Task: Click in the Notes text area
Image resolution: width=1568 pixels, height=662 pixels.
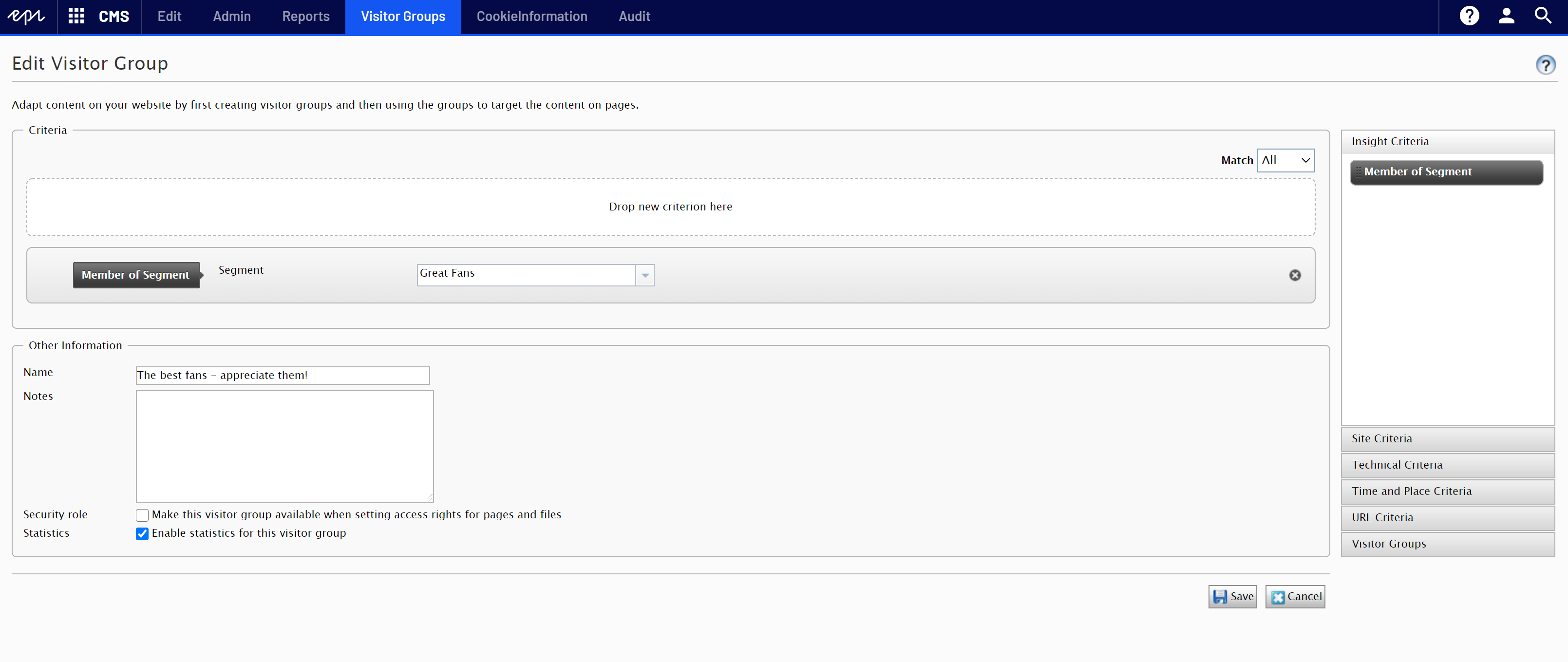Action: (x=284, y=446)
